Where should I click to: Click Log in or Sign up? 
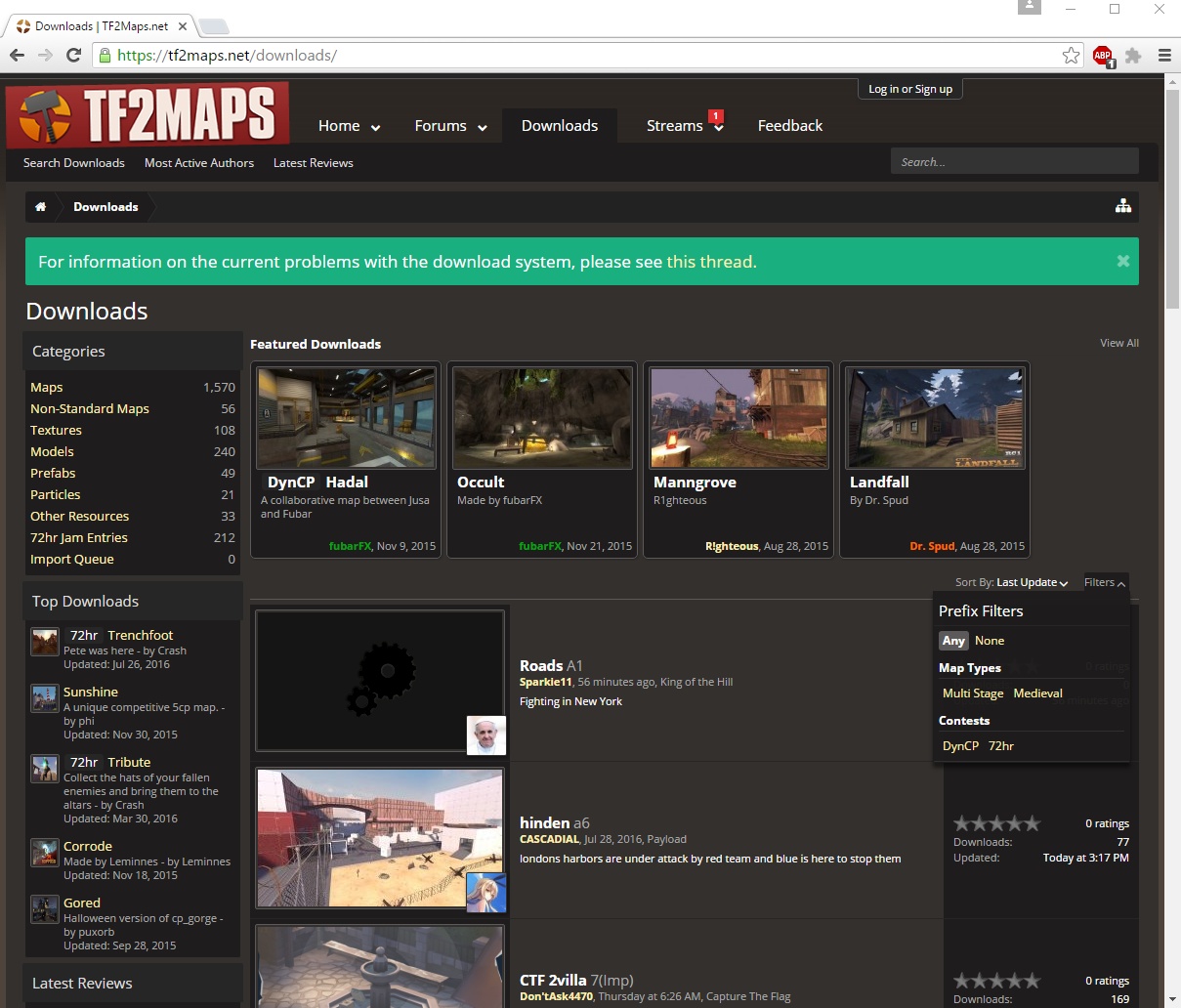(x=910, y=89)
